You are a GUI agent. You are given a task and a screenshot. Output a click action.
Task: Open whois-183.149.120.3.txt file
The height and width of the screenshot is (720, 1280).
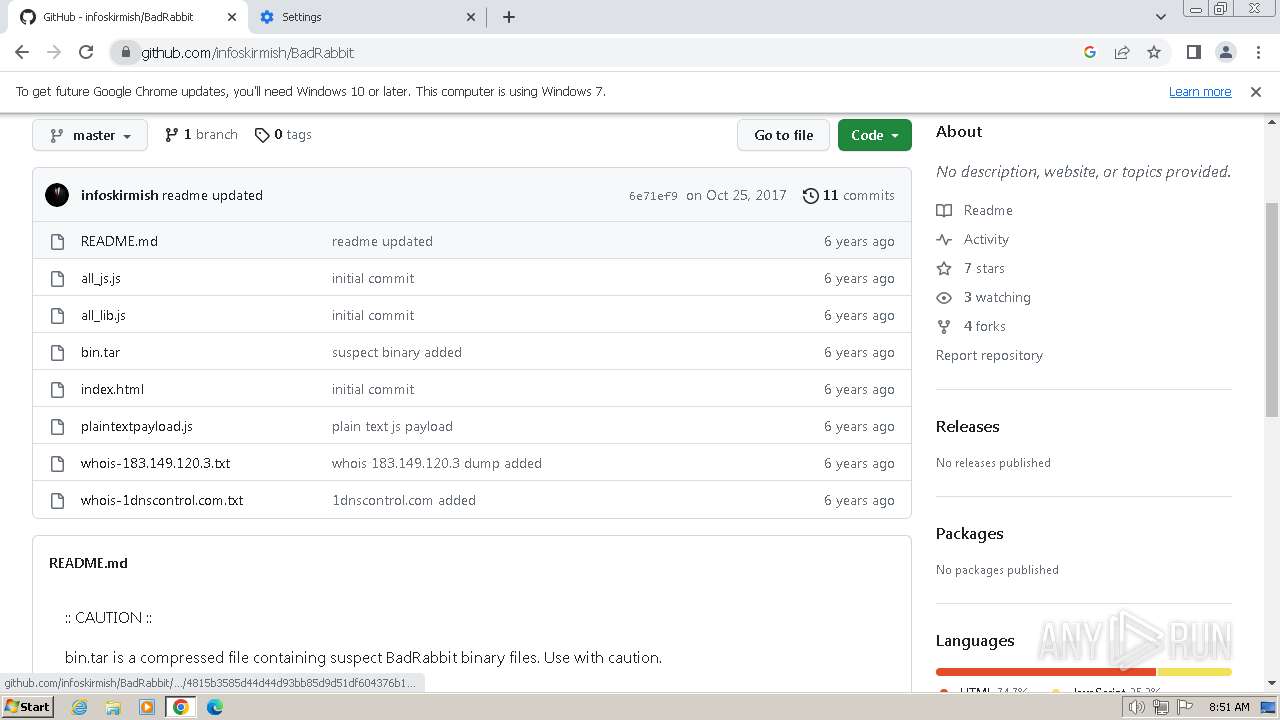(x=155, y=463)
